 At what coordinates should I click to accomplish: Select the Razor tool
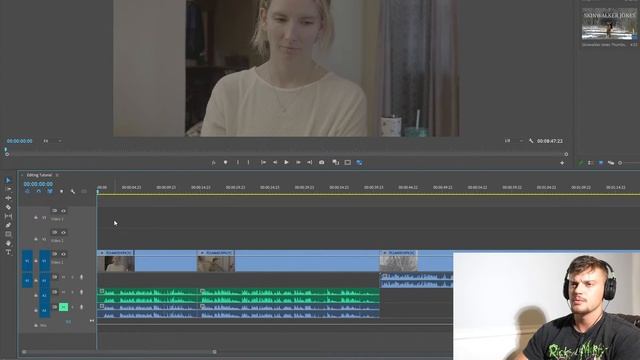click(x=8, y=207)
